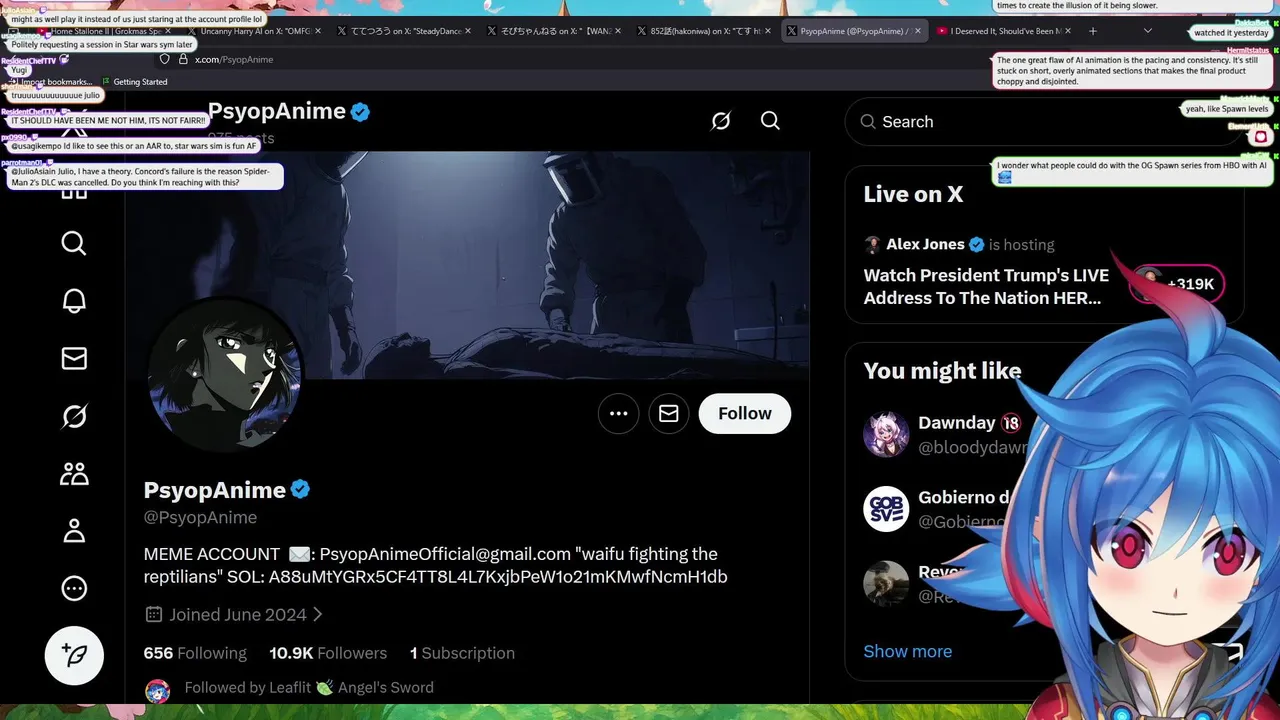Click the address bar x.com/PsyopAnime

(x=234, y=59)
